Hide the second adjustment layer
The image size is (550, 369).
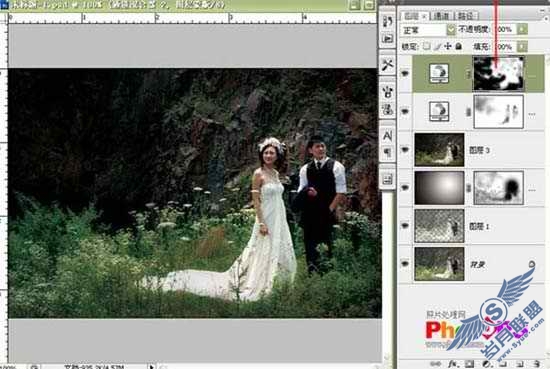pos(405,112)
